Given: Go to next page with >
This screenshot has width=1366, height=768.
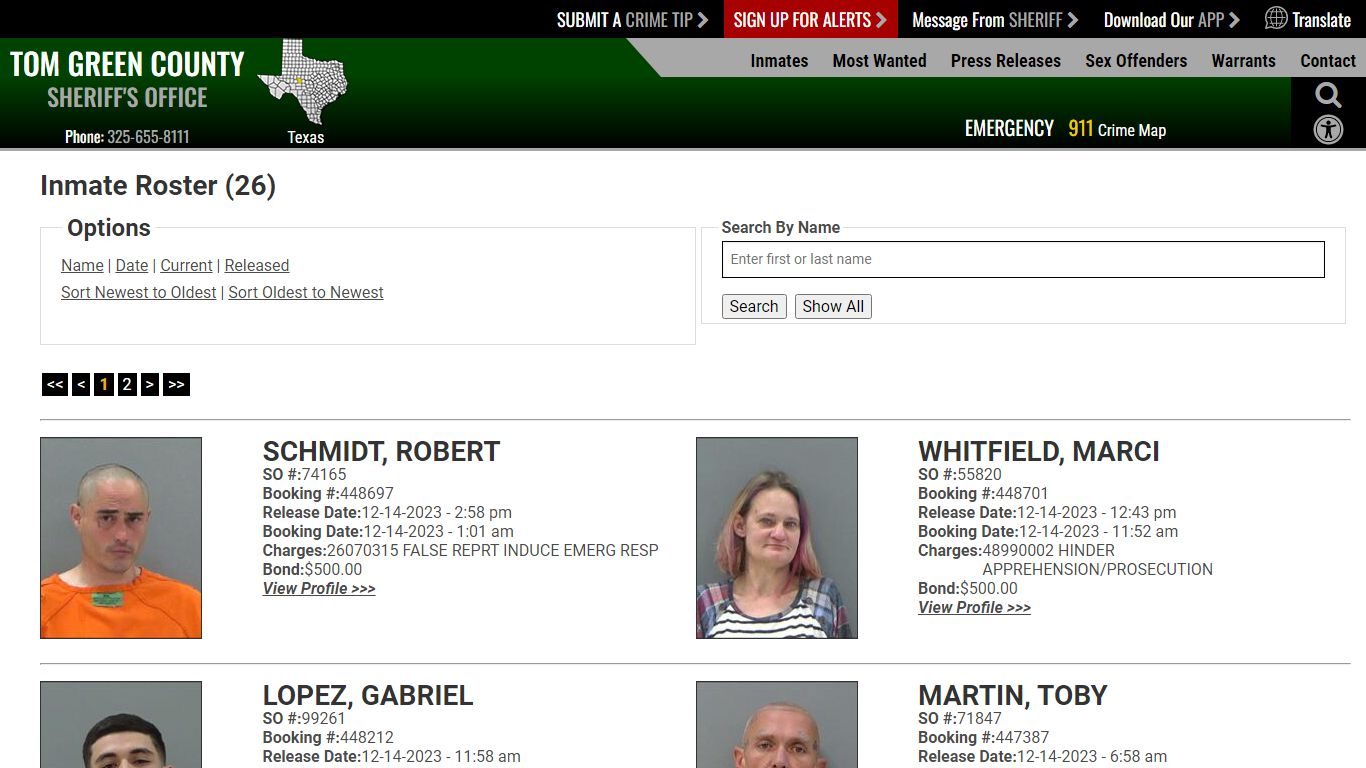Looking at the screenshot, I should pos(150,384).
